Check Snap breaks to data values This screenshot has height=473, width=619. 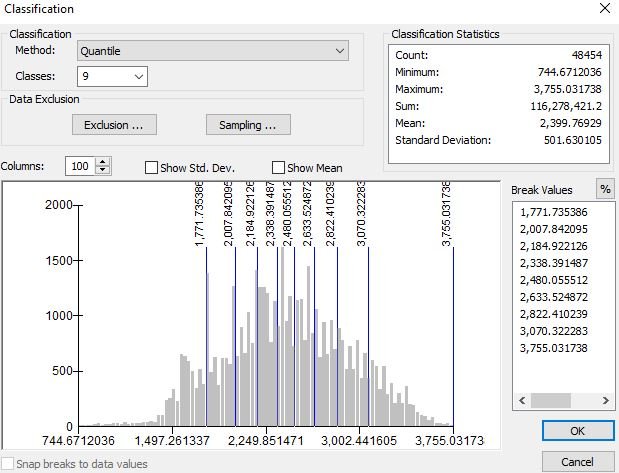point(8,464)
